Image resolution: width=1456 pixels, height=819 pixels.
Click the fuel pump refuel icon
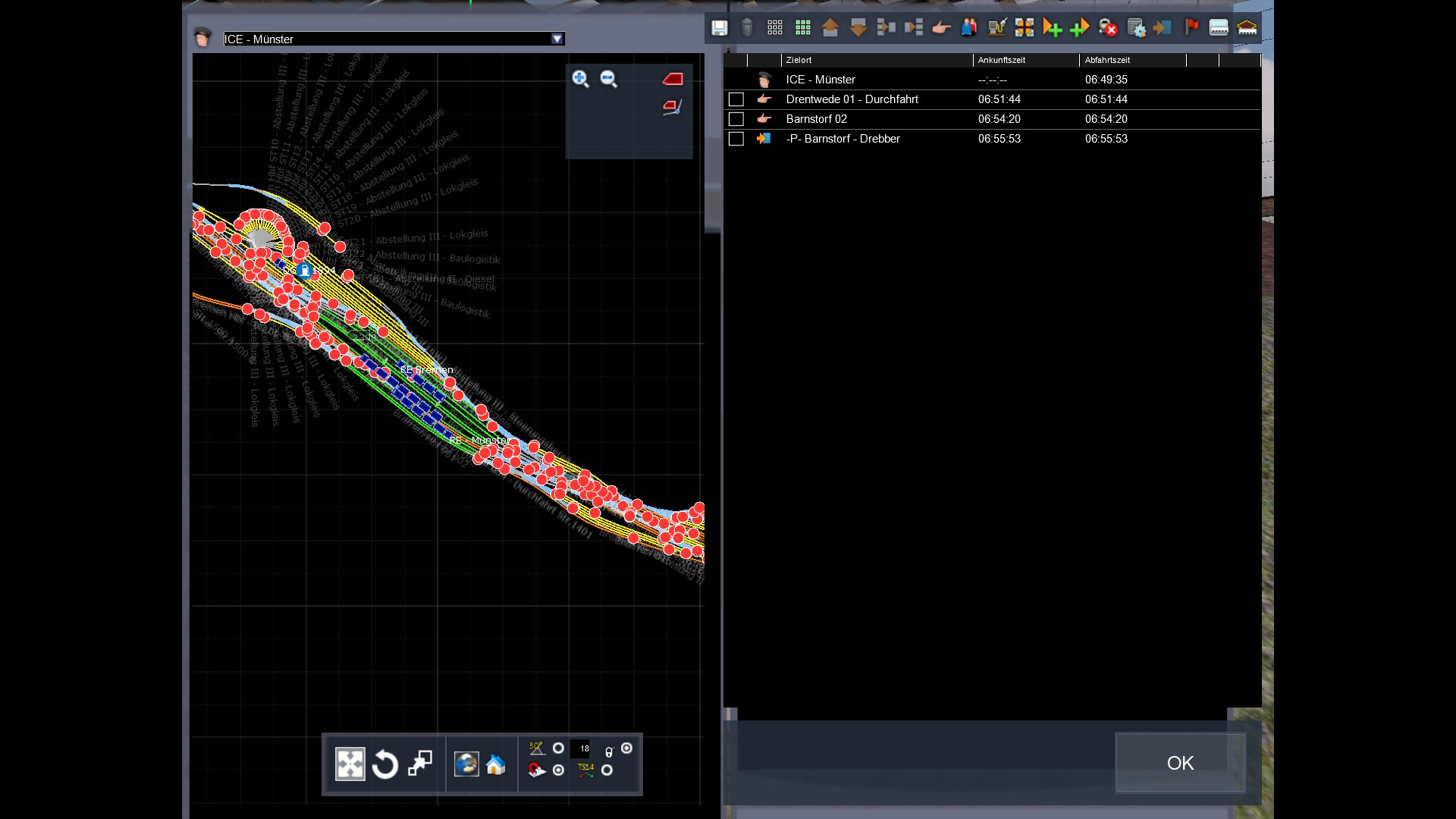pos(996,28)
